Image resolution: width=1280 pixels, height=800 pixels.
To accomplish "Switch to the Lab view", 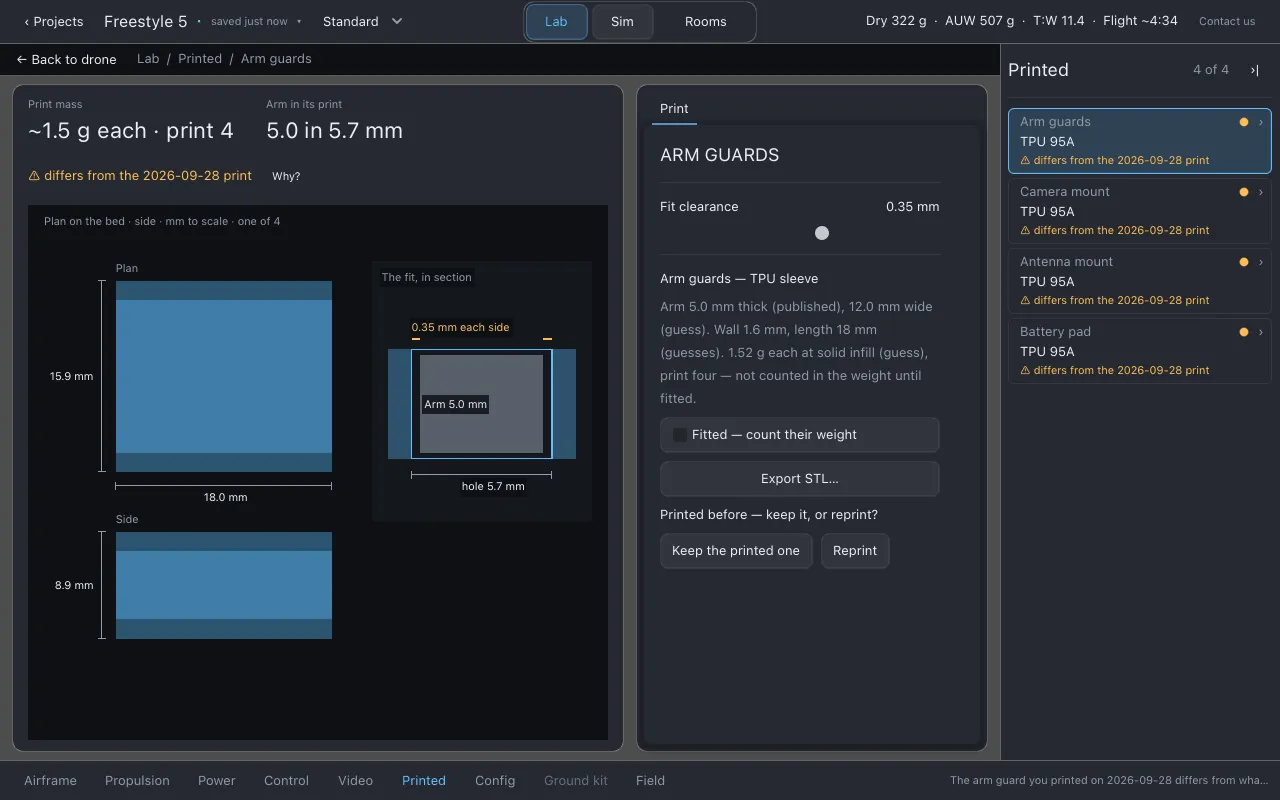I will tap(556, 22).
